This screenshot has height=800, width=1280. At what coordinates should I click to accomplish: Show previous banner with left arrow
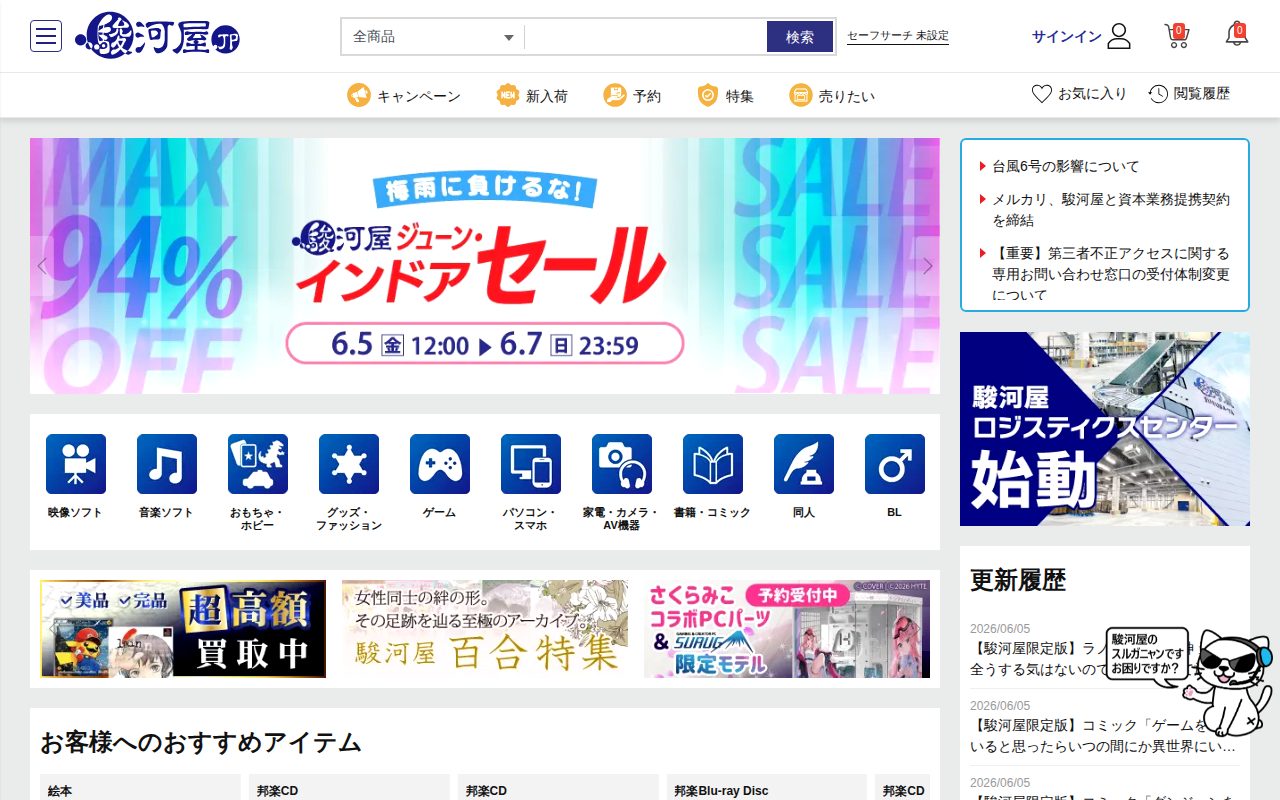pyautogui.click(x=42, y=266)
